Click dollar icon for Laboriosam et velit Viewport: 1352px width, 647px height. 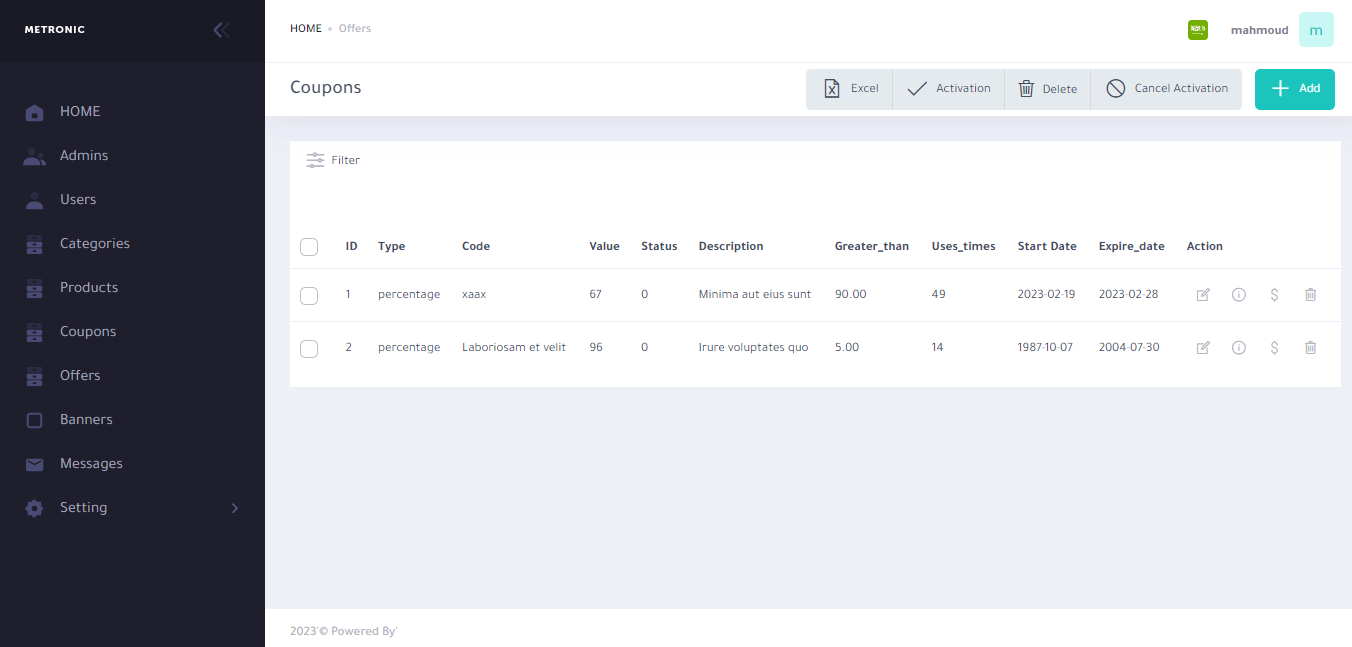point(1274,348)
